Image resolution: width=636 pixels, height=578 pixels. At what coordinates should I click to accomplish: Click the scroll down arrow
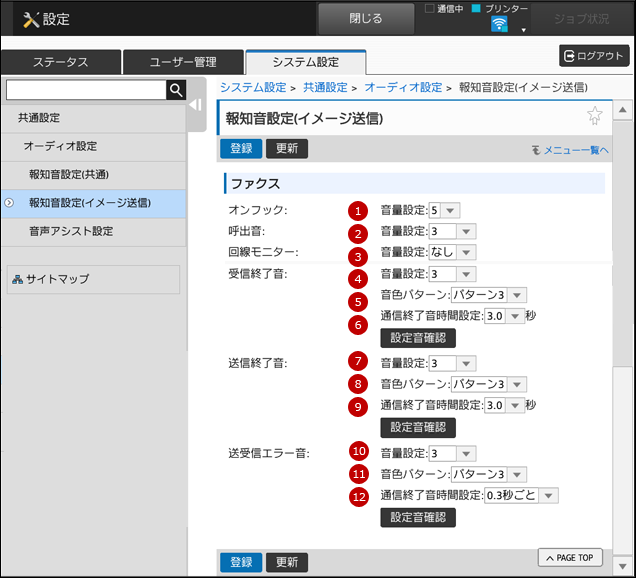click(622, 566)
